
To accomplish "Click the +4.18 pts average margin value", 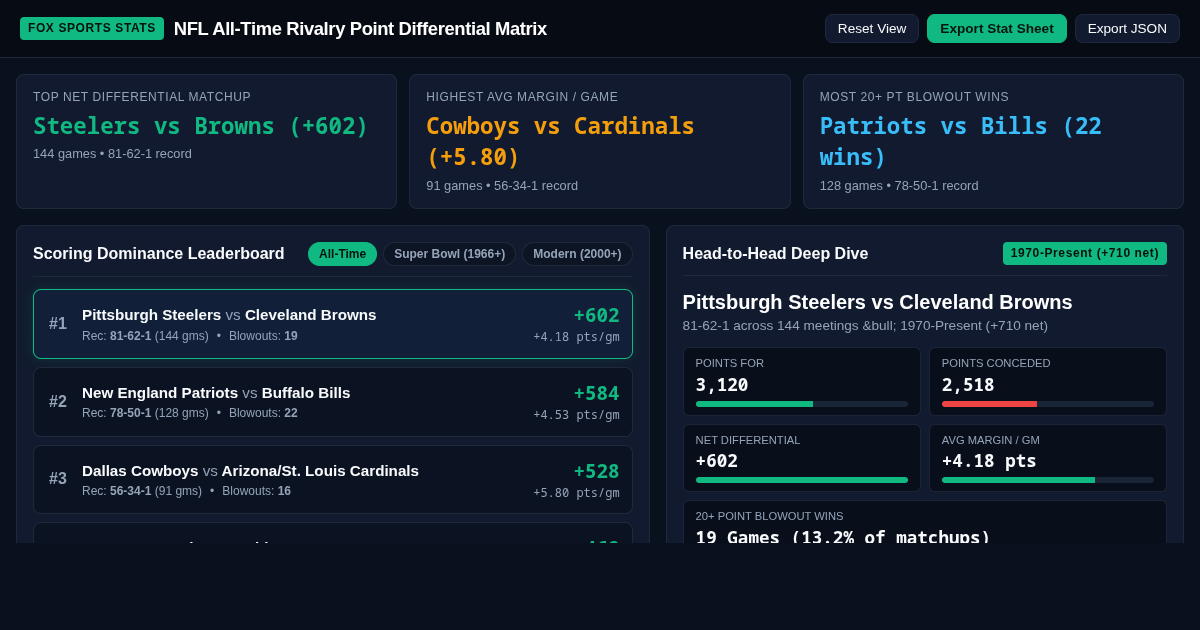I will pos(989,461).
